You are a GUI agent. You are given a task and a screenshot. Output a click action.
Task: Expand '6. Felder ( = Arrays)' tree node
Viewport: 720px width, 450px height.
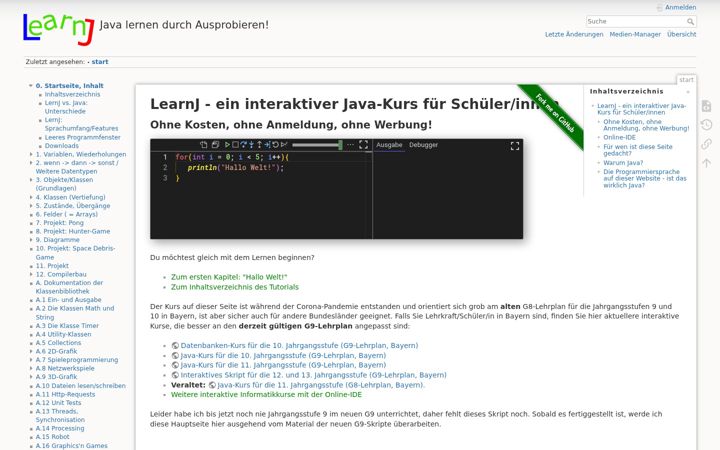[x=31, y=214]
